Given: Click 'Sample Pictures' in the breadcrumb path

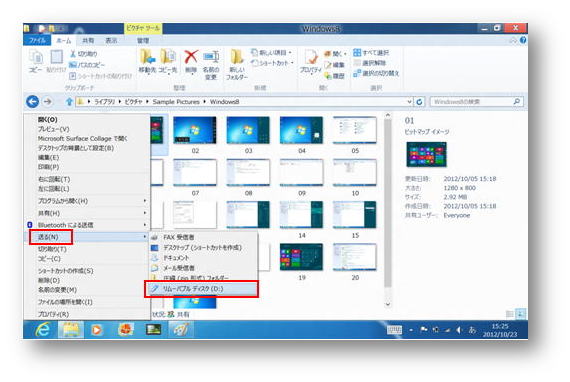Looking at the screenshot, I should pos(176,102).
